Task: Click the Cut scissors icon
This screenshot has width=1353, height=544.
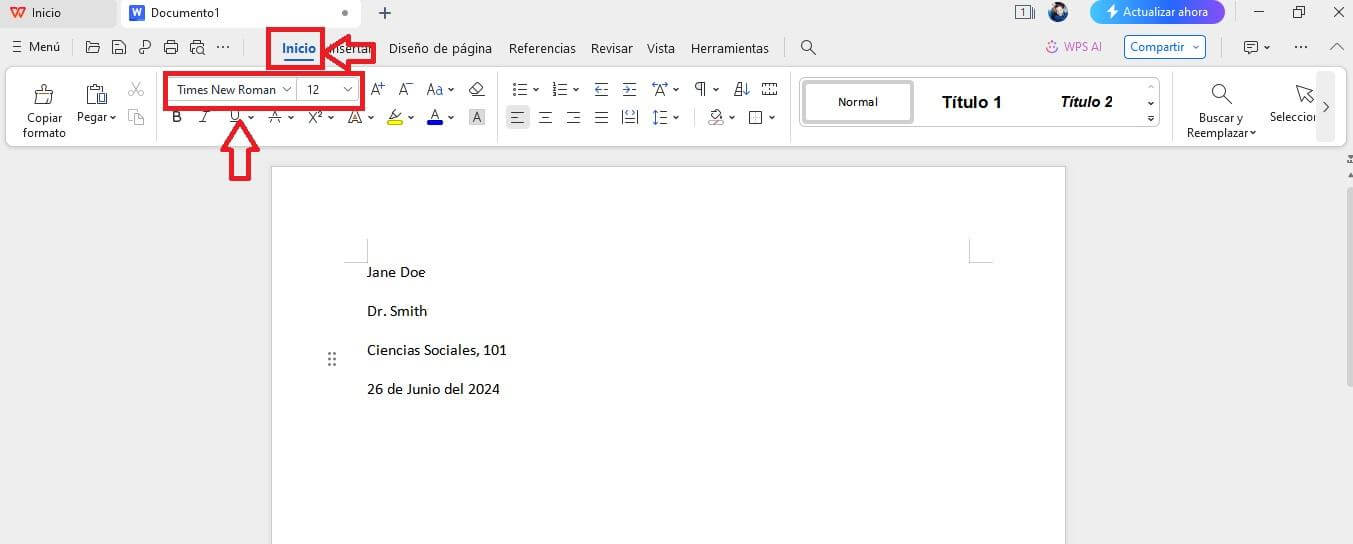Action: click(x=136, y=90)
